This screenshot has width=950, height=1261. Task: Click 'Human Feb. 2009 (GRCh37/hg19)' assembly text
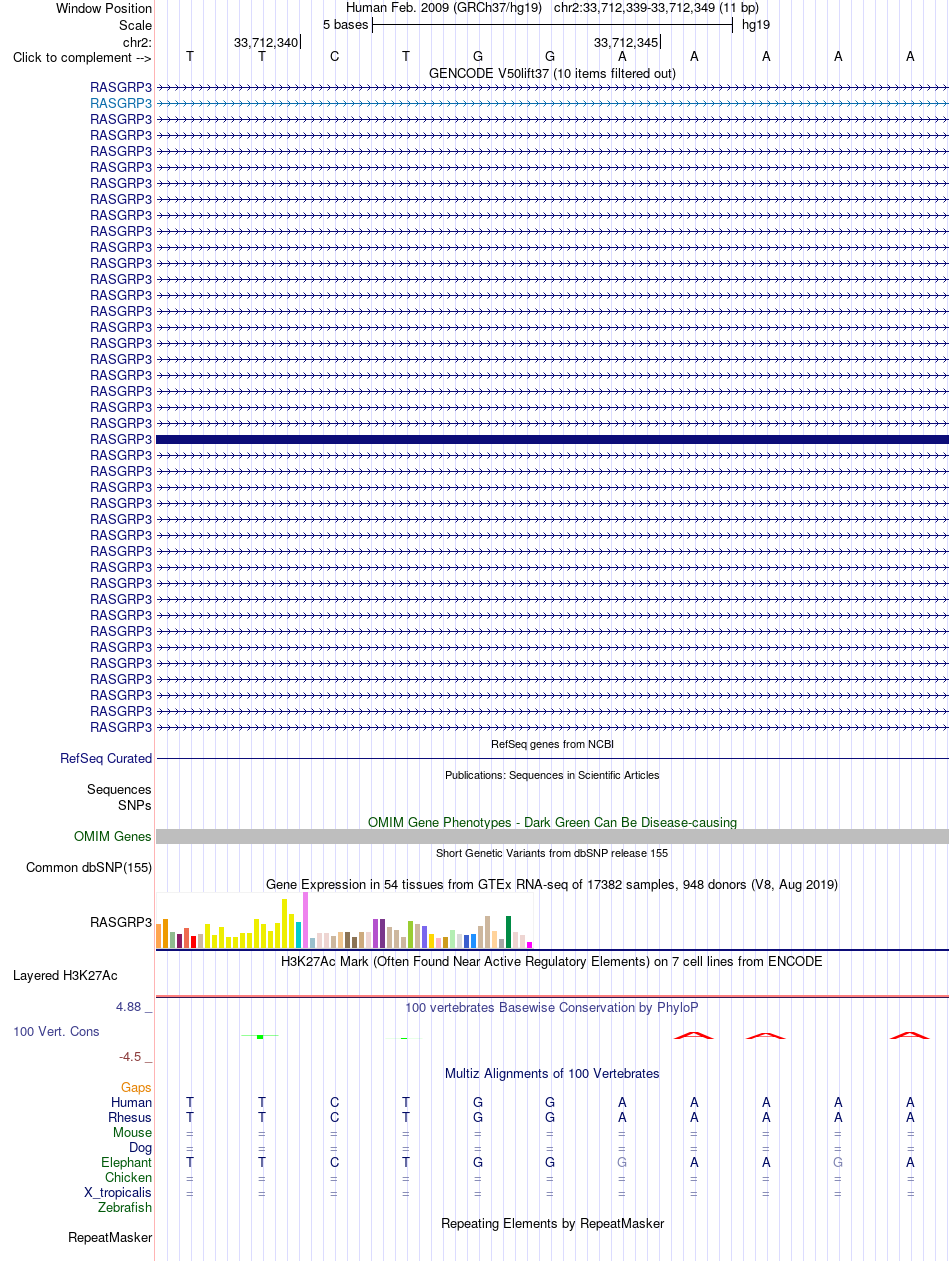[x=444, y=8]
